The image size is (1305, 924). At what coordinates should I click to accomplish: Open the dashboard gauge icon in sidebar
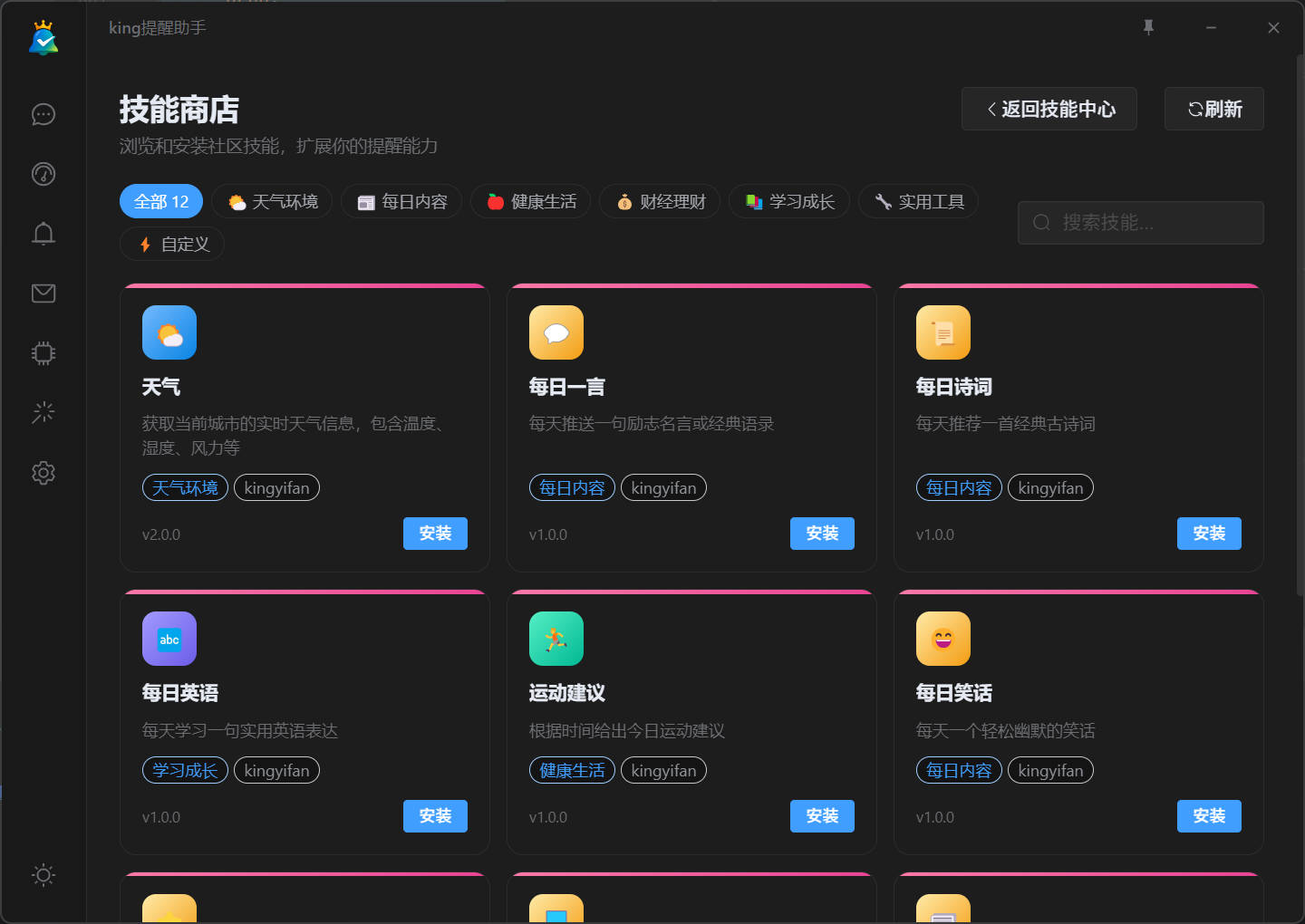coord(43,174)
